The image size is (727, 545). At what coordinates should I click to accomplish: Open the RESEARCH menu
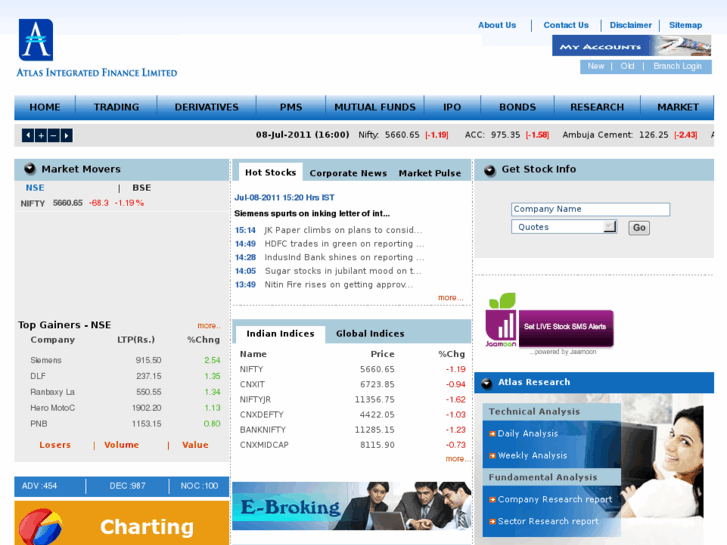597,107
